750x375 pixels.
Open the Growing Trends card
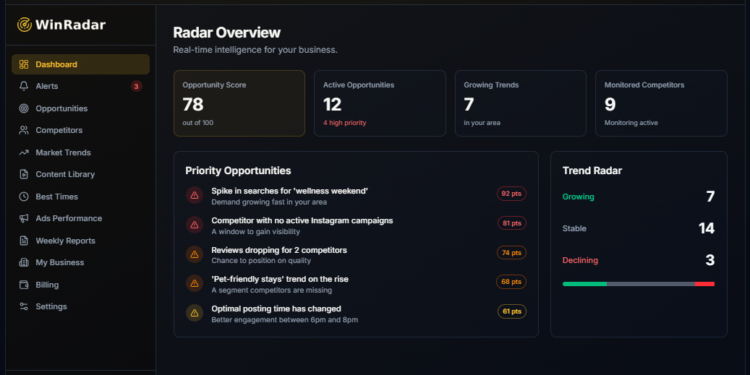pos(520,103)
